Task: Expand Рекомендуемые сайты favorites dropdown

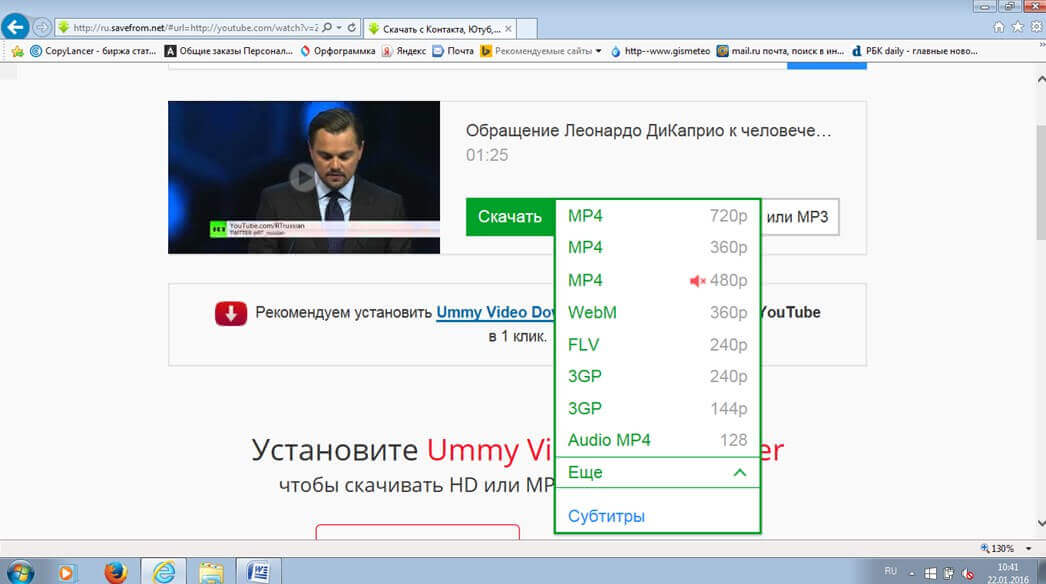Action: (x=598, y=51)
